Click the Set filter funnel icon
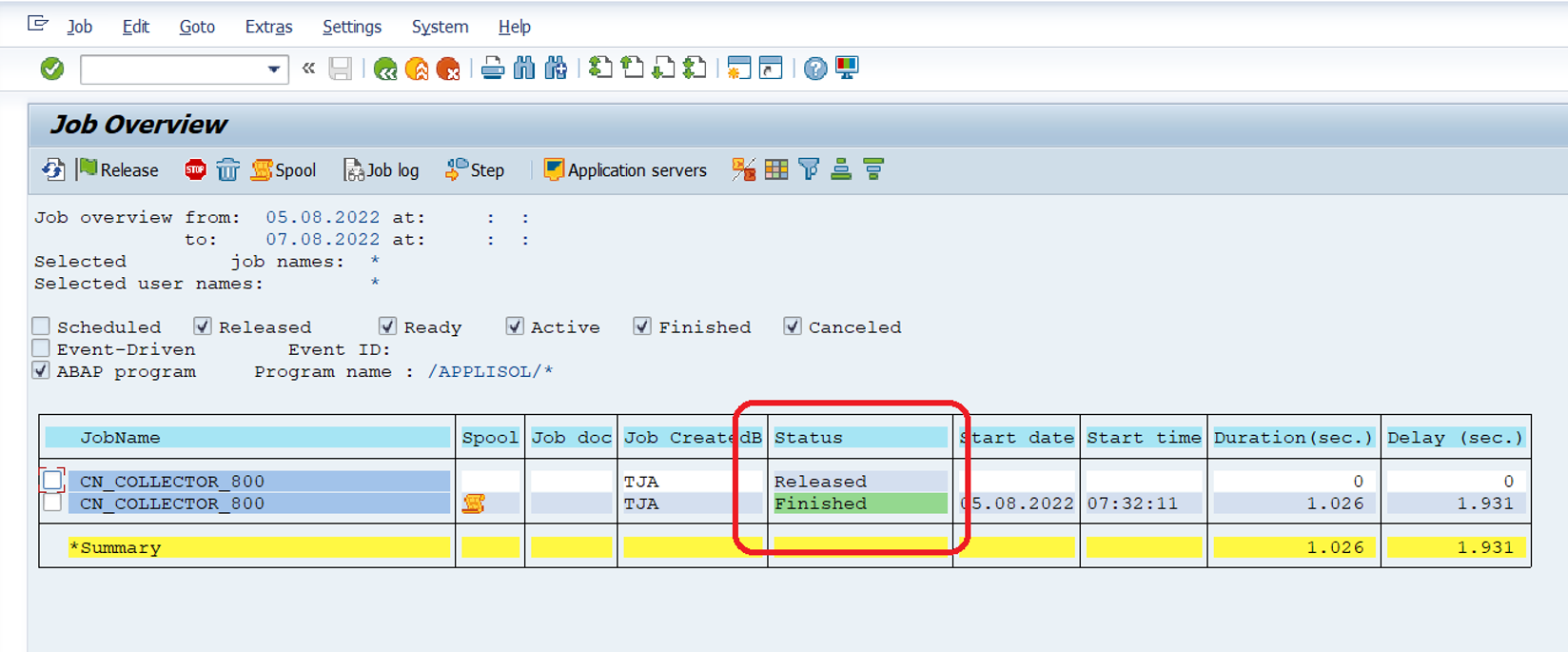Screen dimensions: 1568x652 click(809, 169)
